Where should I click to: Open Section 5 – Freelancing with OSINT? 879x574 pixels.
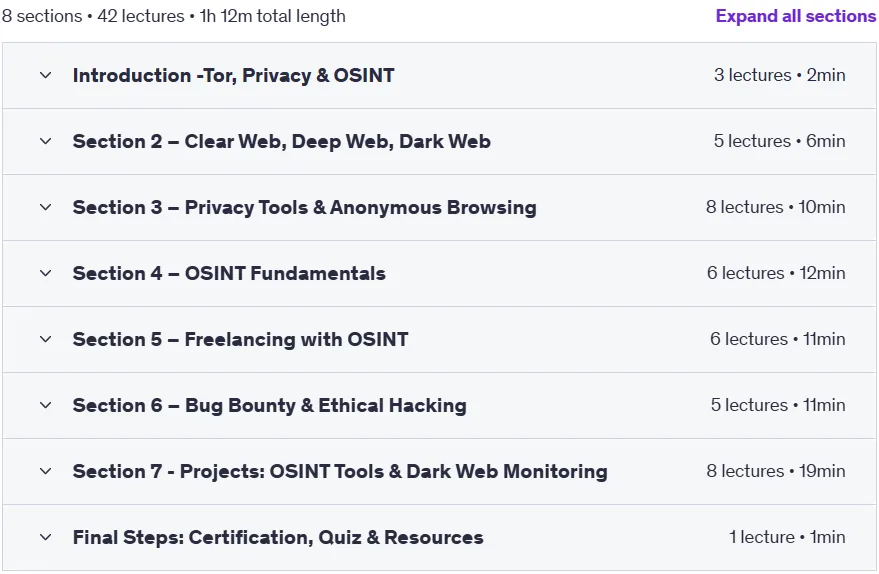click(240, 339)
